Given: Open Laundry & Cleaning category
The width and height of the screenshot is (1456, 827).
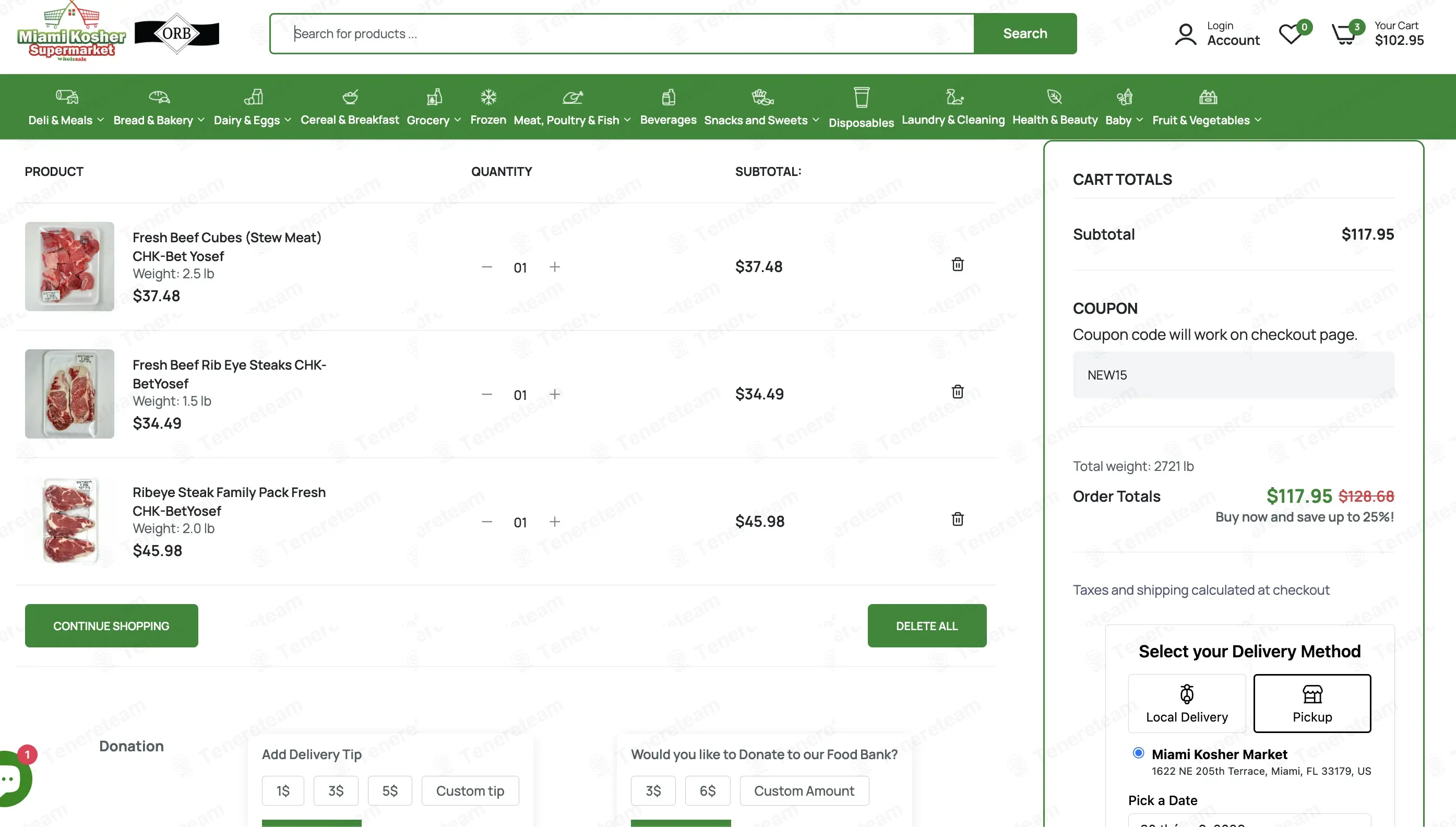Looking at the screenshot, I should tap(953, 120).
